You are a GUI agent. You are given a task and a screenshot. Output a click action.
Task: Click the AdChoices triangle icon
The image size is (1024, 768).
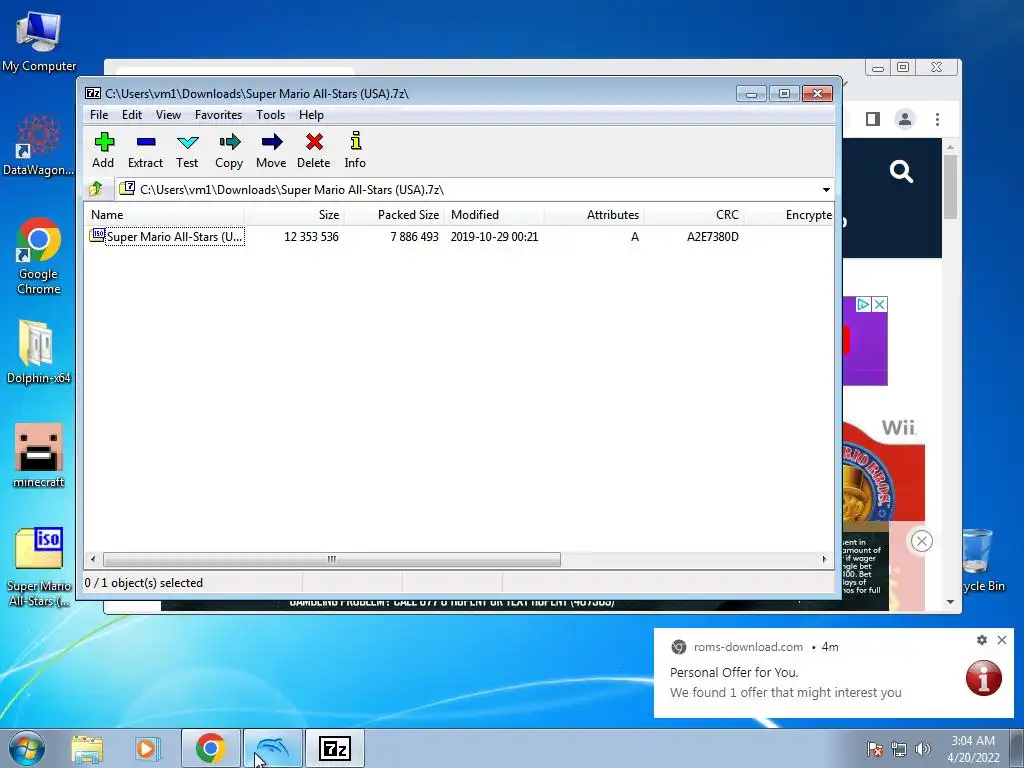coord(863,304)
